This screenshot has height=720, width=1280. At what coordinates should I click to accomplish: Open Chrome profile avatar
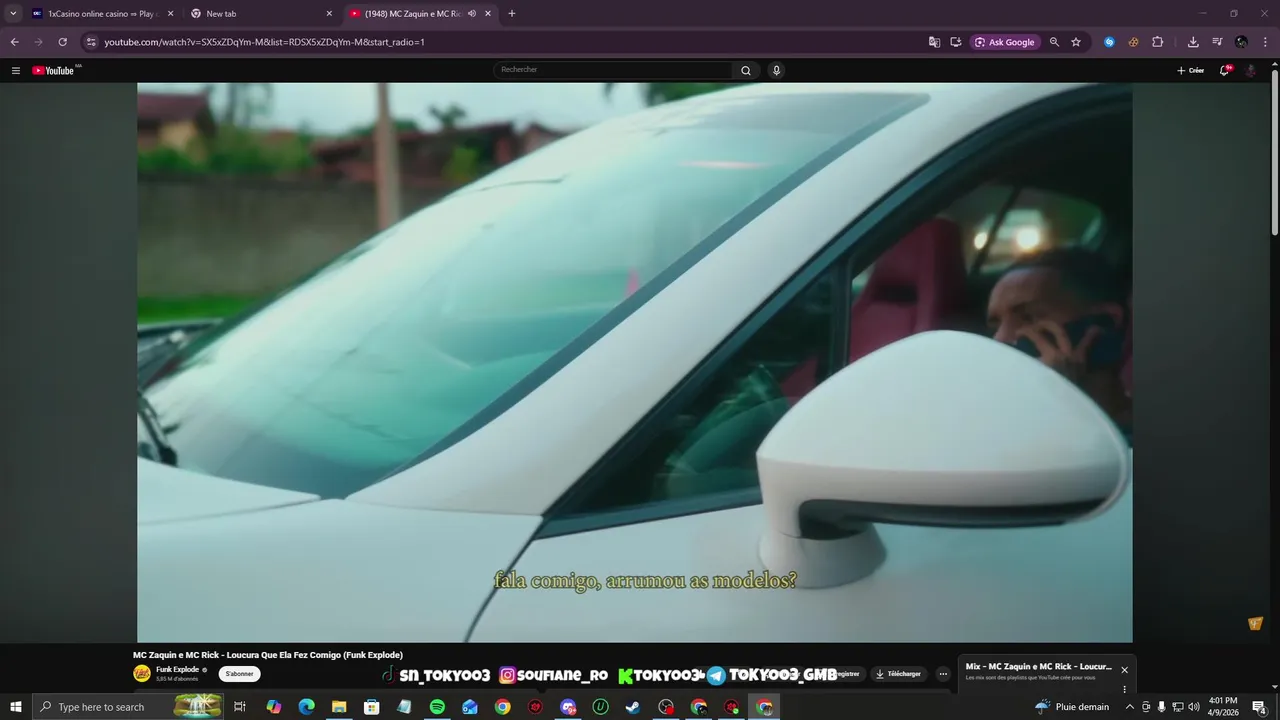[x=1241, y=42]
